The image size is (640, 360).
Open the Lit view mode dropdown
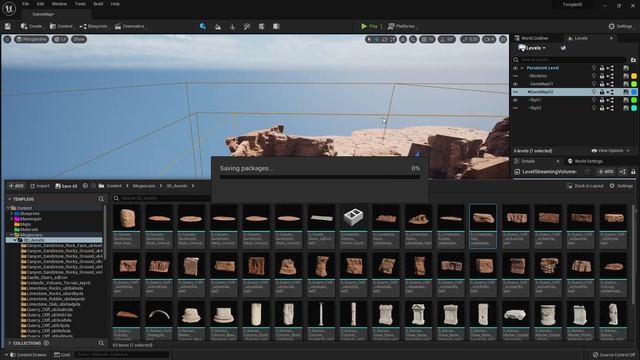60,40
